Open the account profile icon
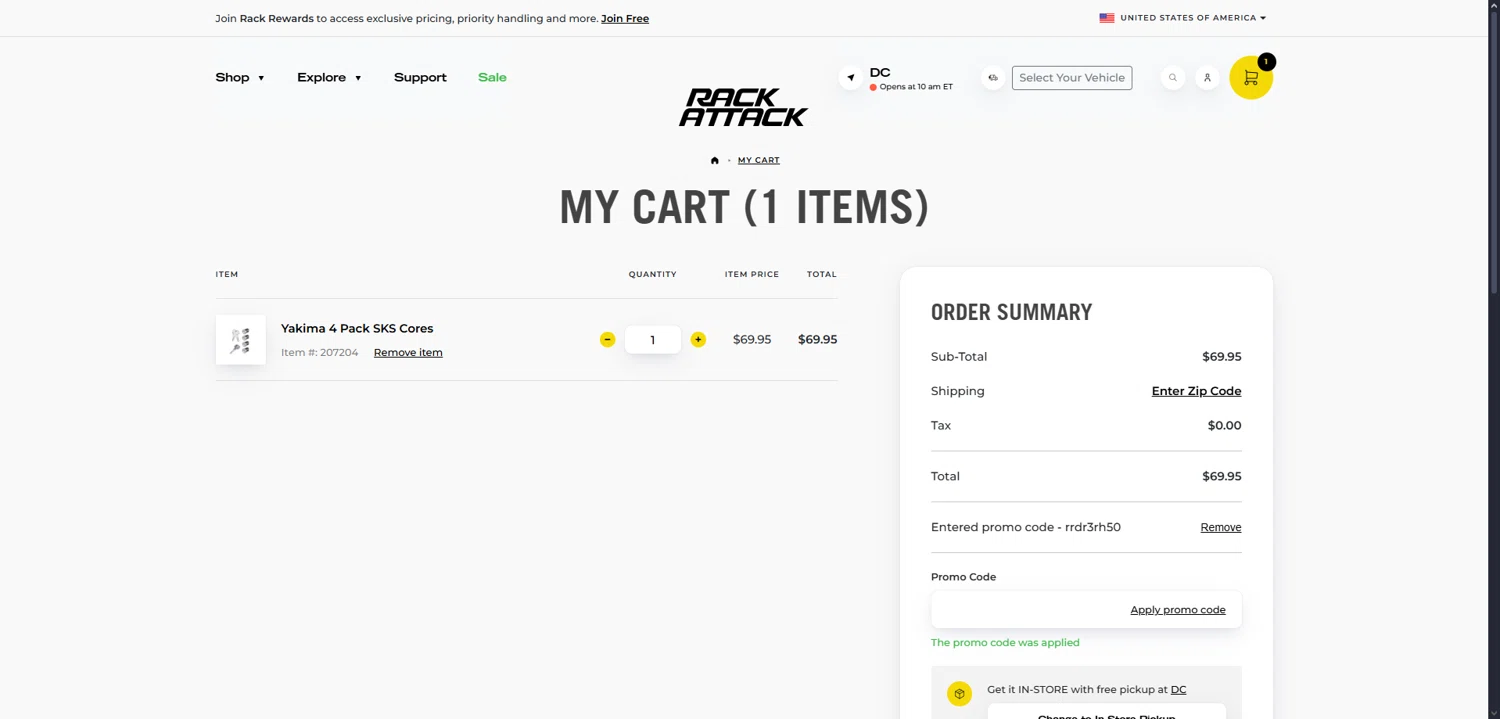Image resolution: width=1500 pixels, height=719 pixels. click(1207, 78)
